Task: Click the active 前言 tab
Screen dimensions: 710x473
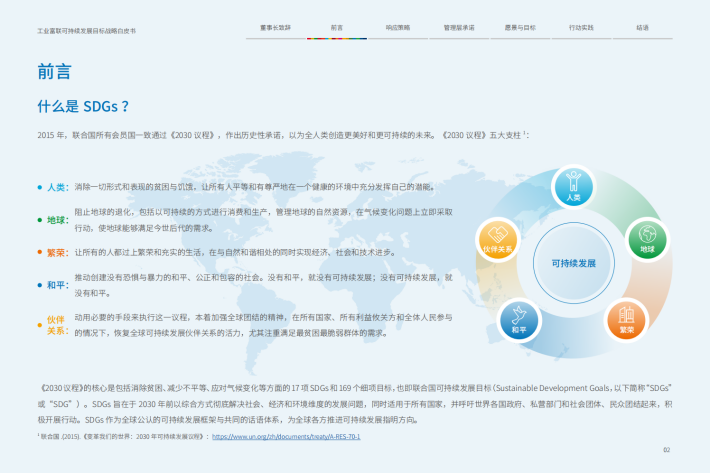Action: point(336,28)
